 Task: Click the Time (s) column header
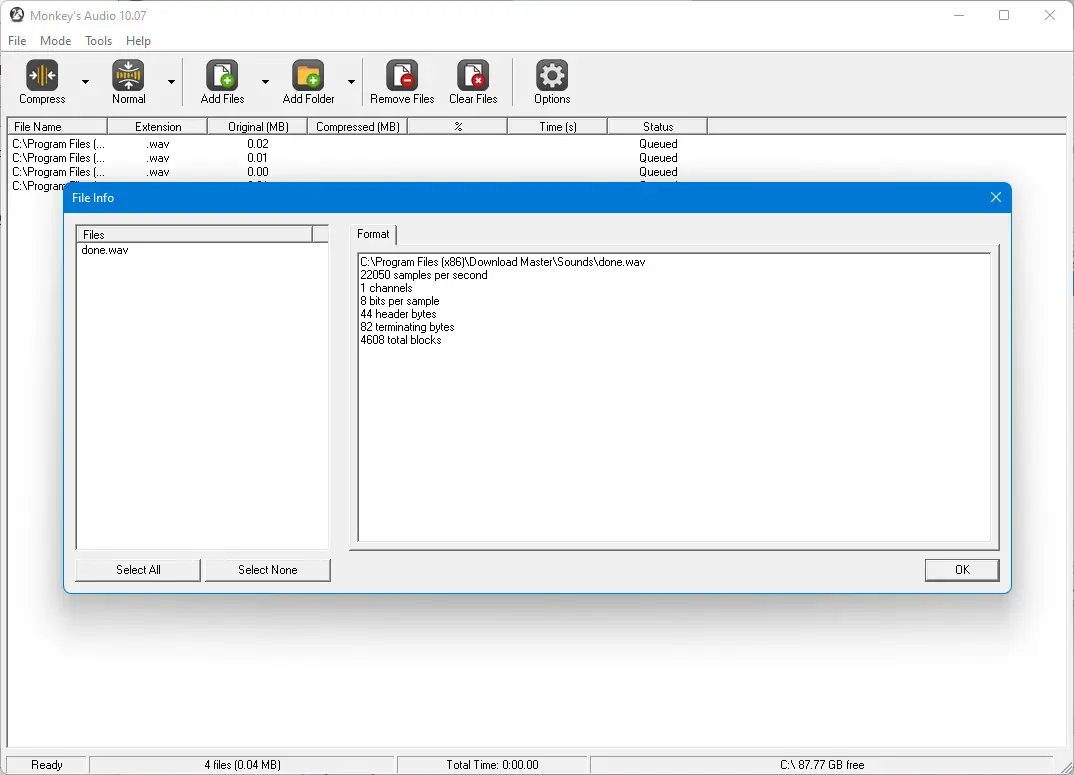point(558,127)
